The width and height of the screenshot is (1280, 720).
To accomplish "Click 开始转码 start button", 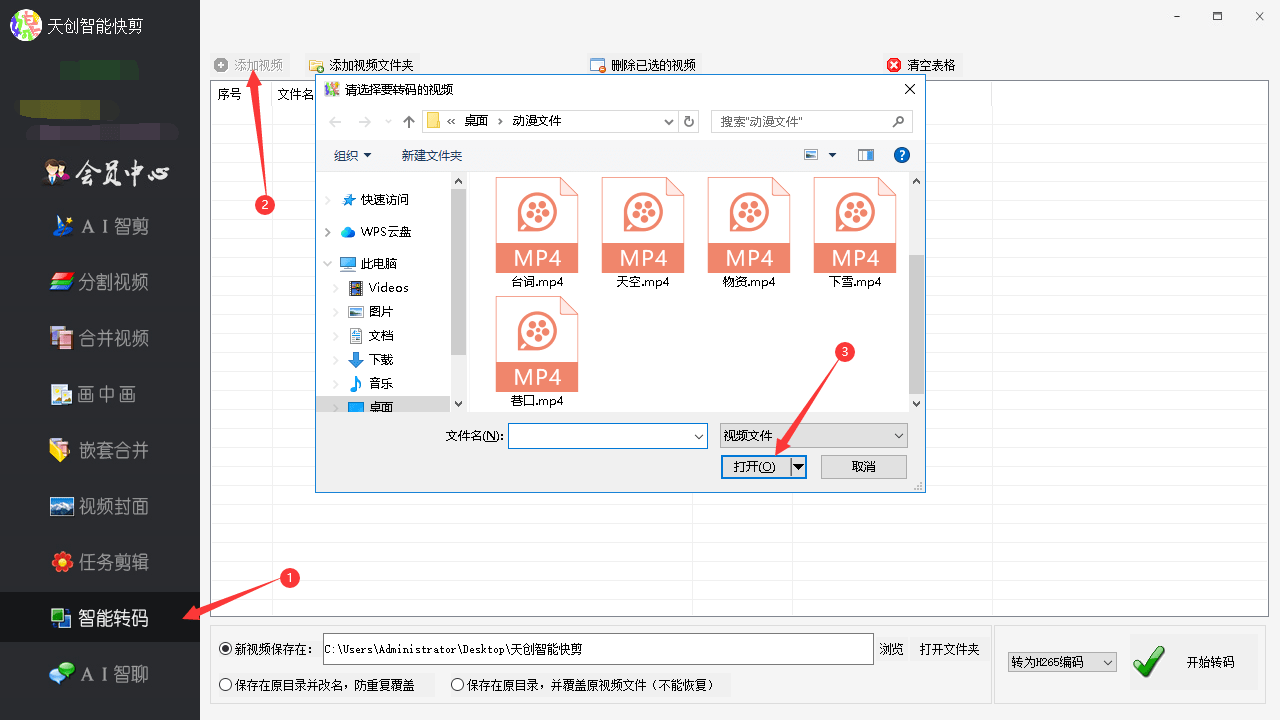I will 1194,662.
